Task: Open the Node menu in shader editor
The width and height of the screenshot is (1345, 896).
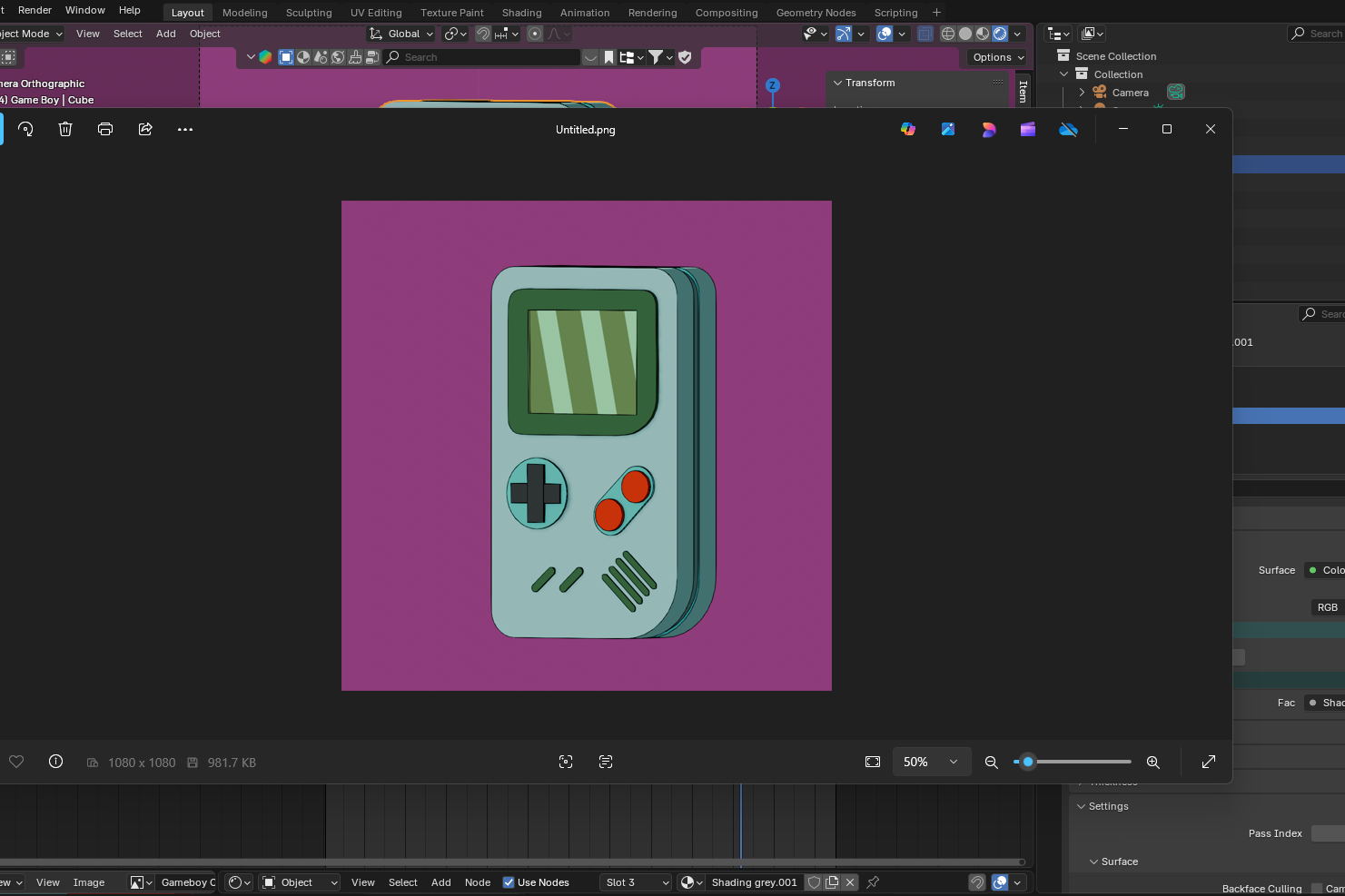Action: pos(478,882)
